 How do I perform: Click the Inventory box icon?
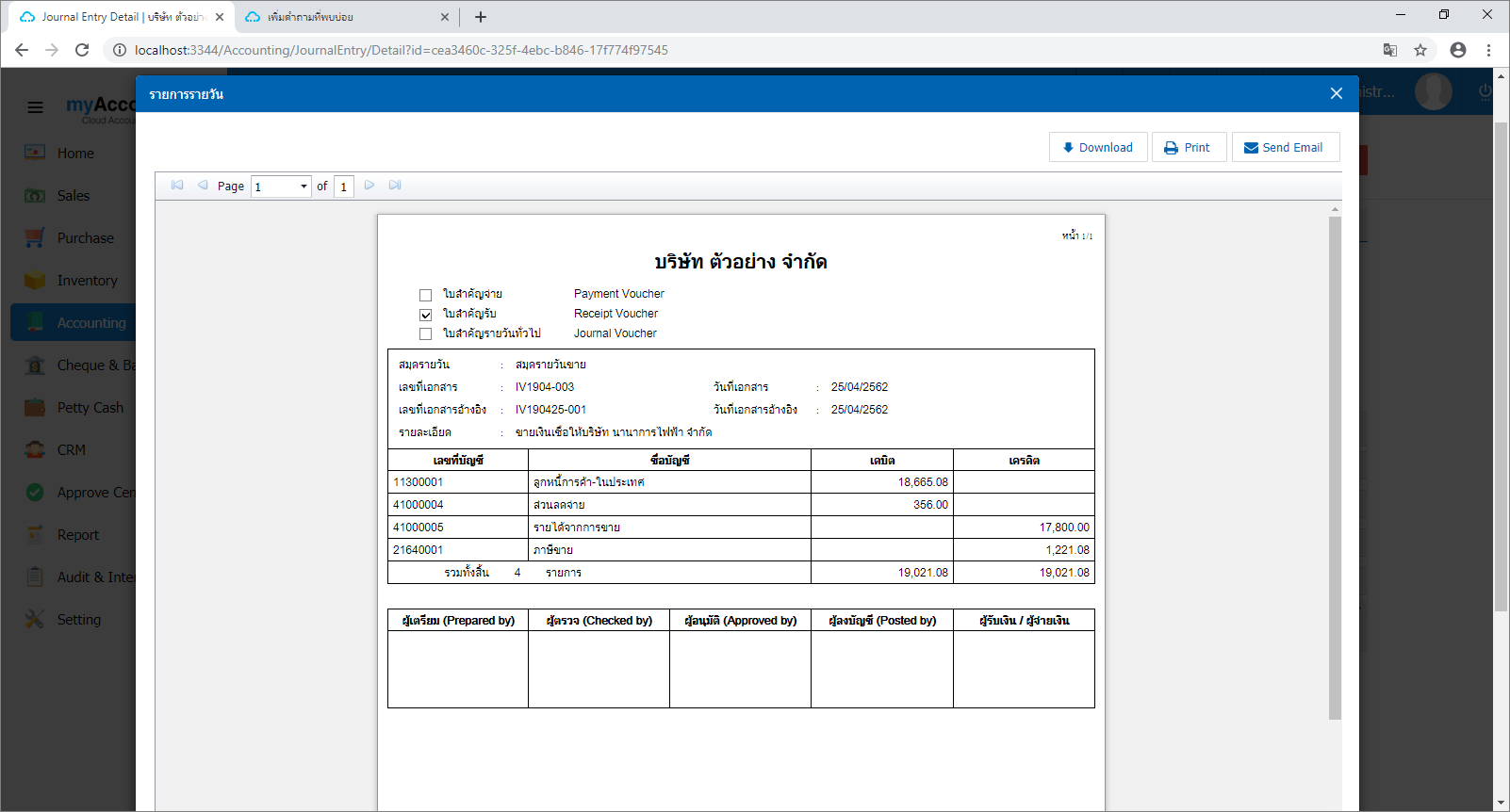(x=35, y=280)
